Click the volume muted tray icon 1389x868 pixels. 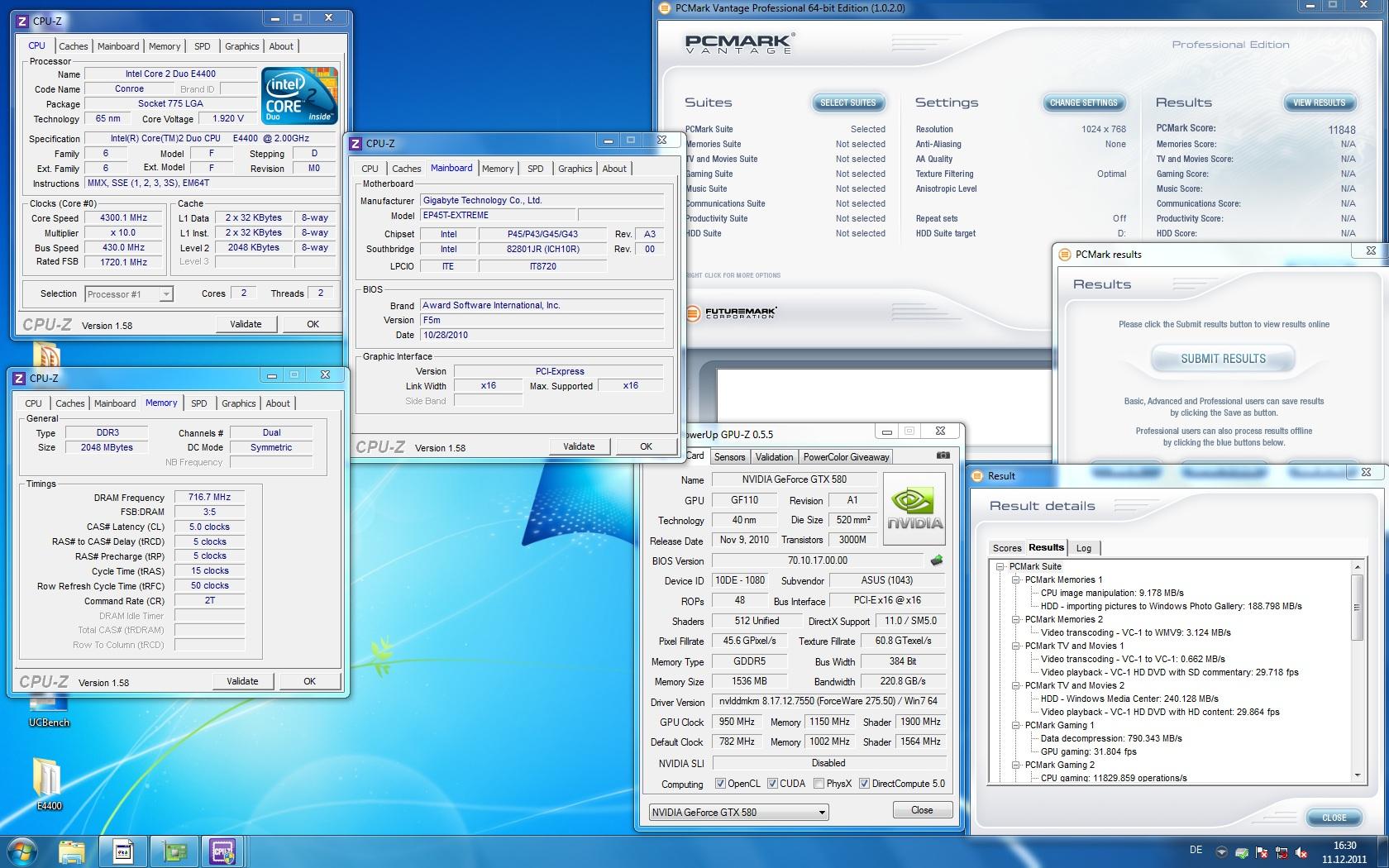tap(1303, 852)
